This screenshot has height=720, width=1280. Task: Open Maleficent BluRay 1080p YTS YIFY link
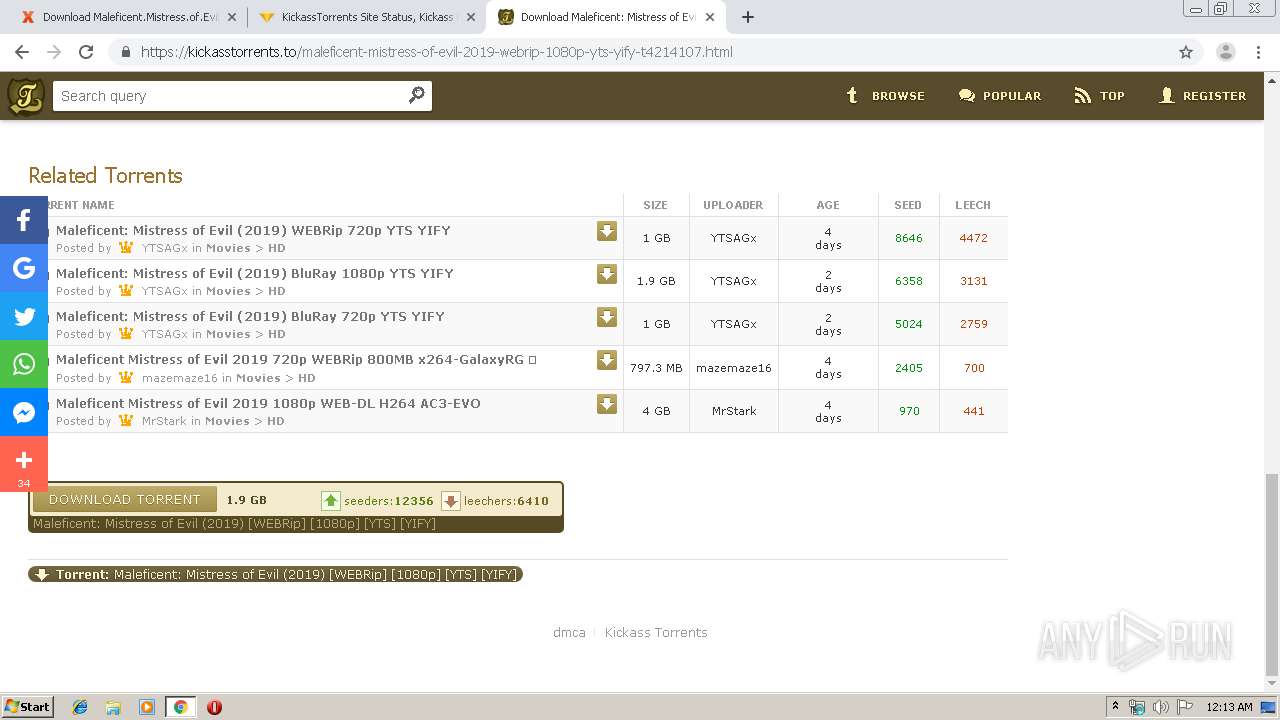(x=255, y=273)
